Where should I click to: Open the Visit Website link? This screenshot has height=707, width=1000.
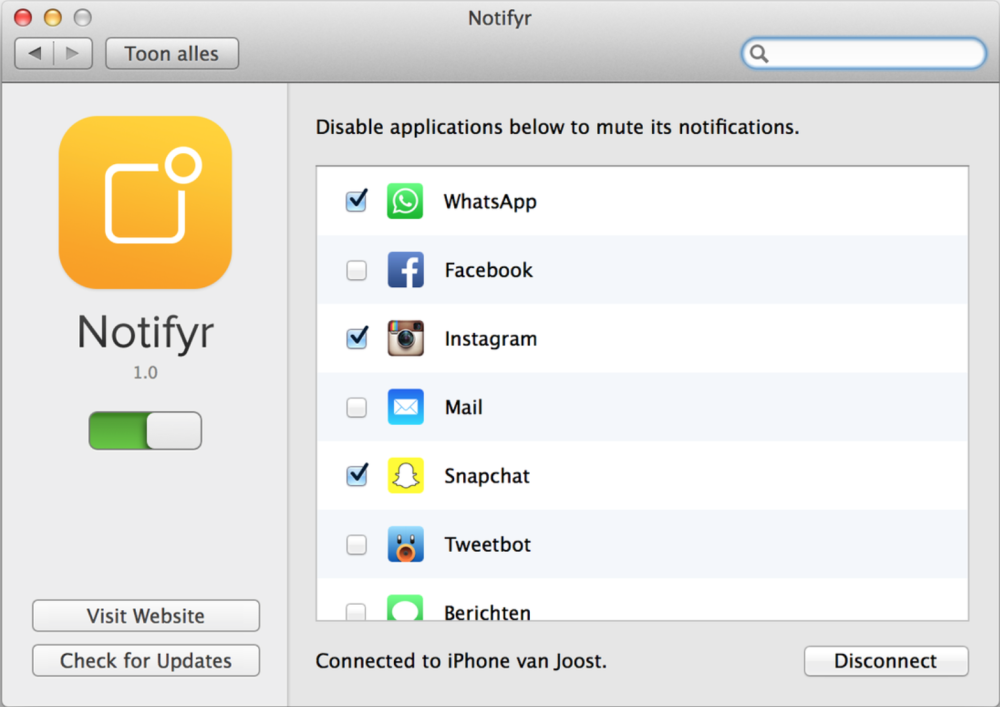tap(145, 616)
